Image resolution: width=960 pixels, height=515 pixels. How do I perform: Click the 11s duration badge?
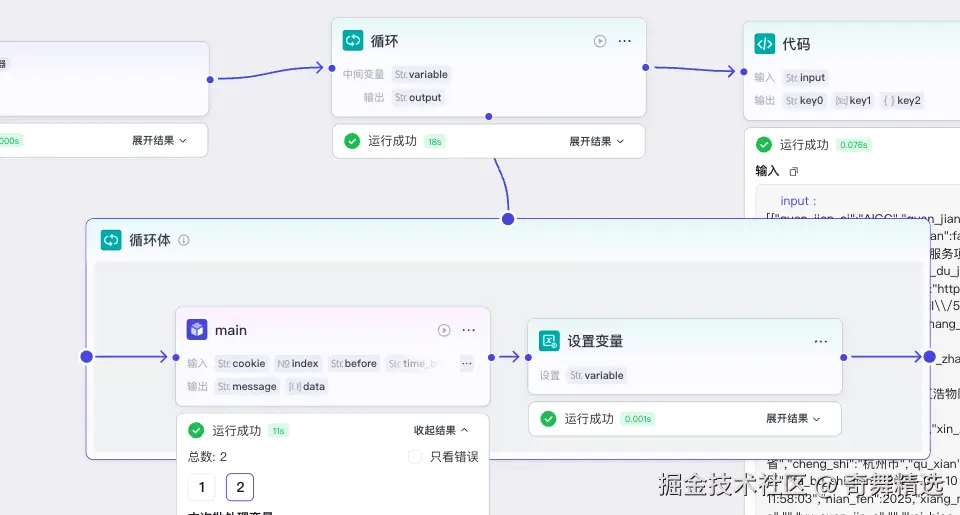point(278,431)
